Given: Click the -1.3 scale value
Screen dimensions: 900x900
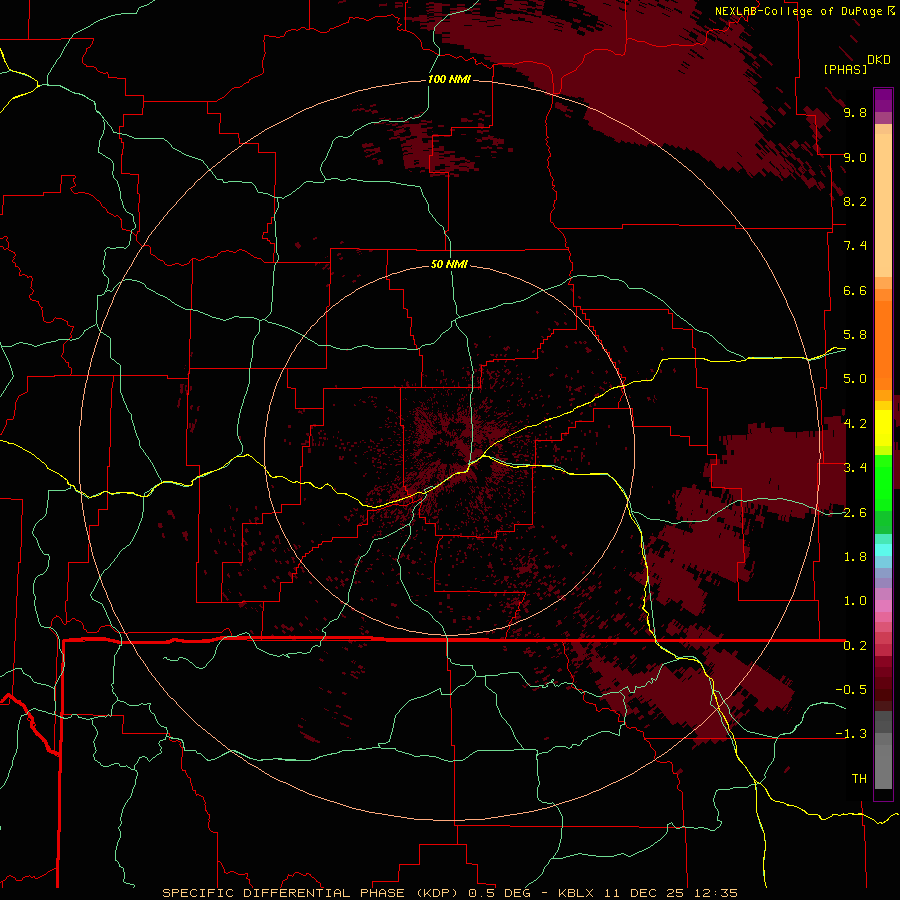Looking at the screenshot, I should point(851,734).
